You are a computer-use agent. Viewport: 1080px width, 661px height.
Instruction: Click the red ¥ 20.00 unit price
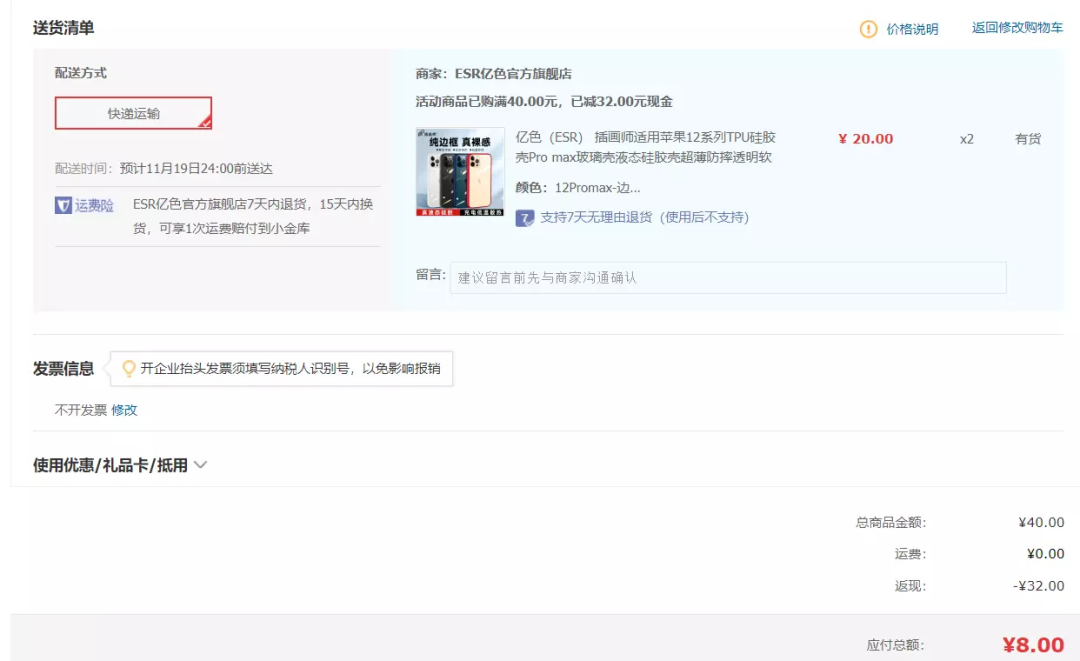point(866,138)
